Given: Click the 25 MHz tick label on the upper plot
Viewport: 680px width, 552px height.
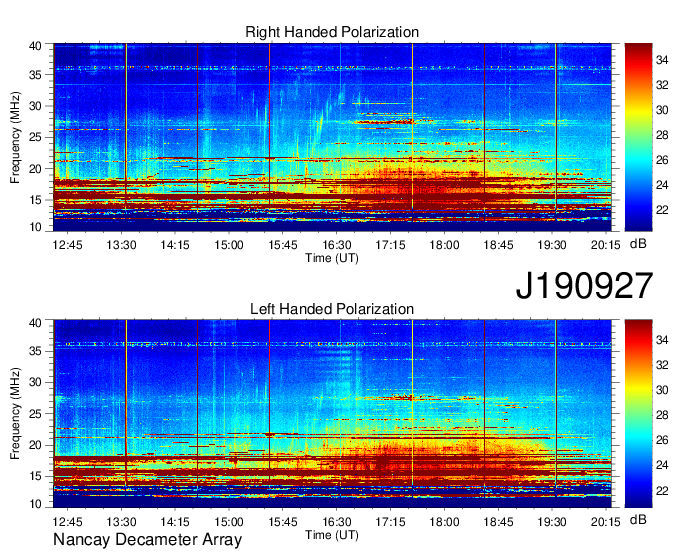Looking at the screenshot, I should [x=35, y=137].
